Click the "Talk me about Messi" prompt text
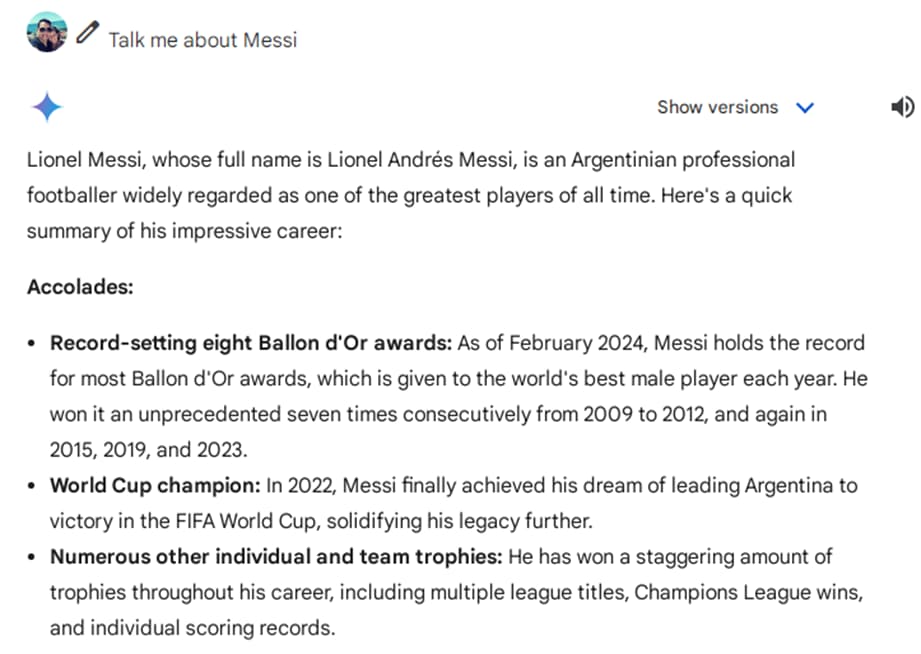Image resolution: width=921 pixels, height=654 pixels. pos(203,40)
